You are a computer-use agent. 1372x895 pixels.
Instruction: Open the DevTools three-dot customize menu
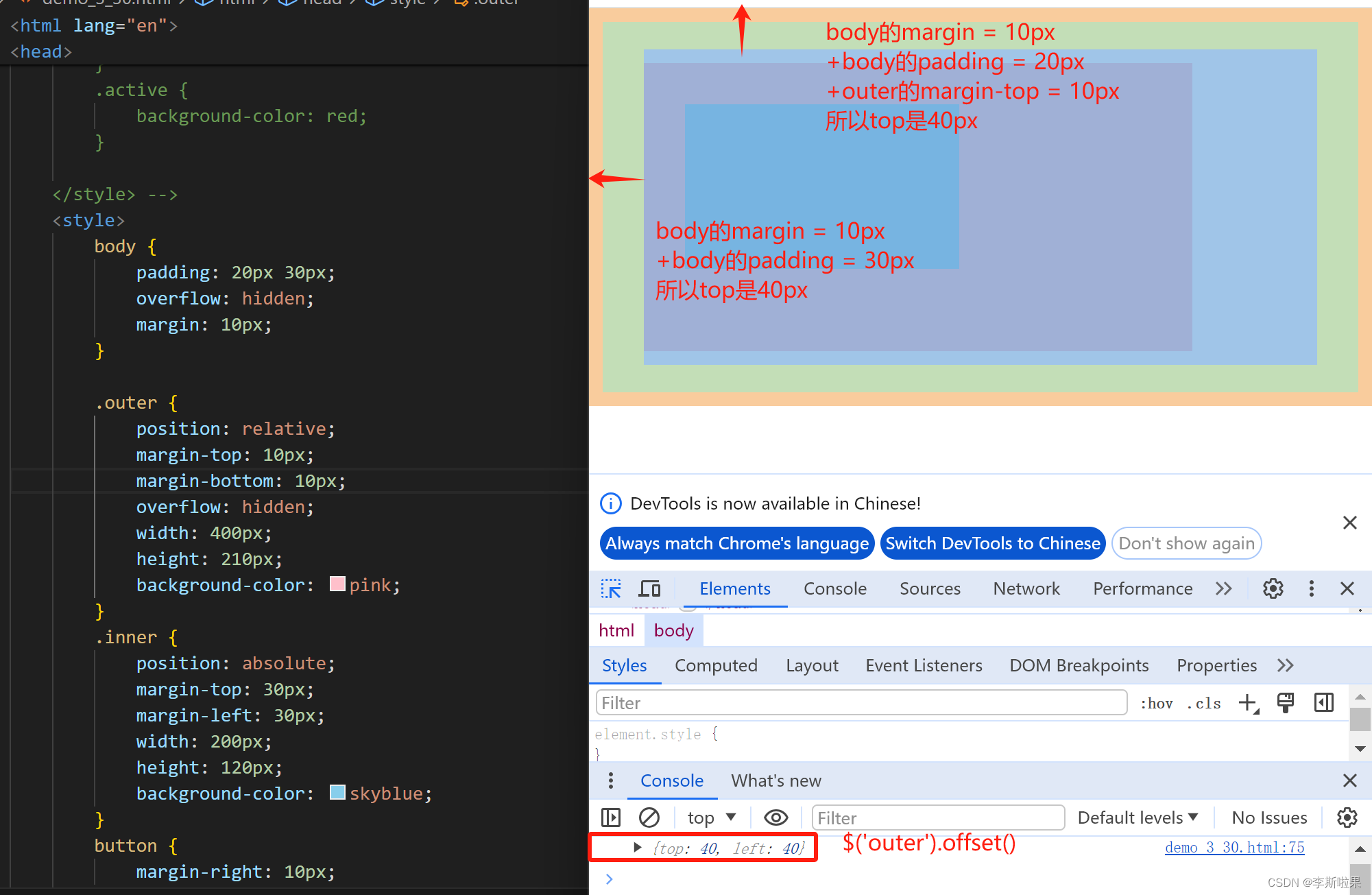(1311, 588)
